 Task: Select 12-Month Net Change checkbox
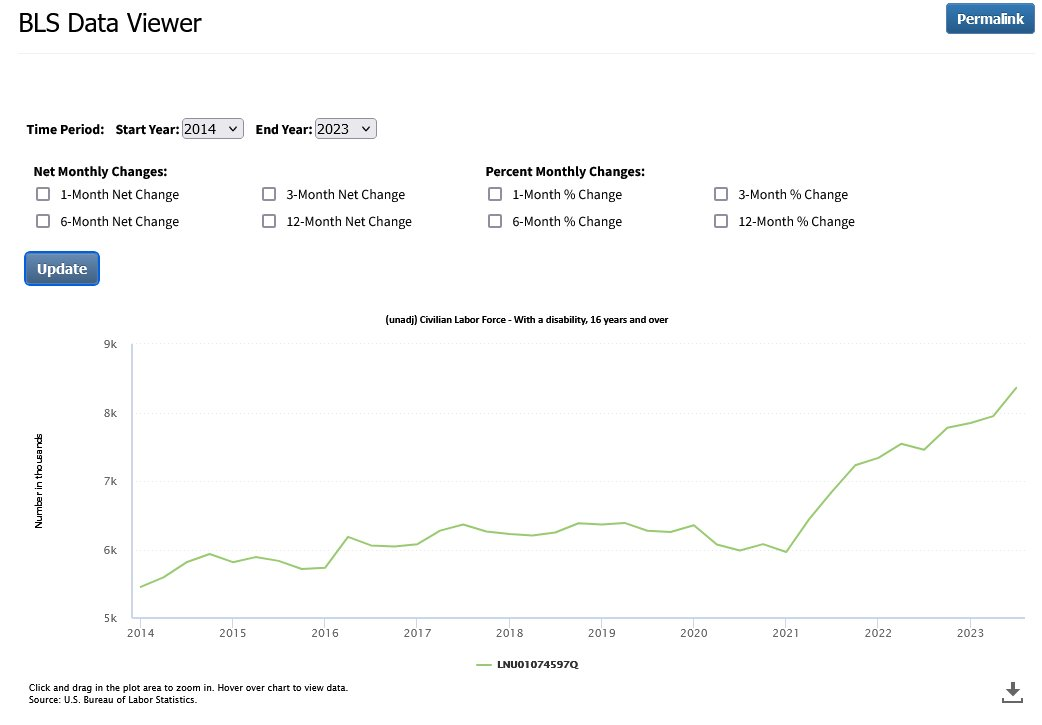coord(269,221)
